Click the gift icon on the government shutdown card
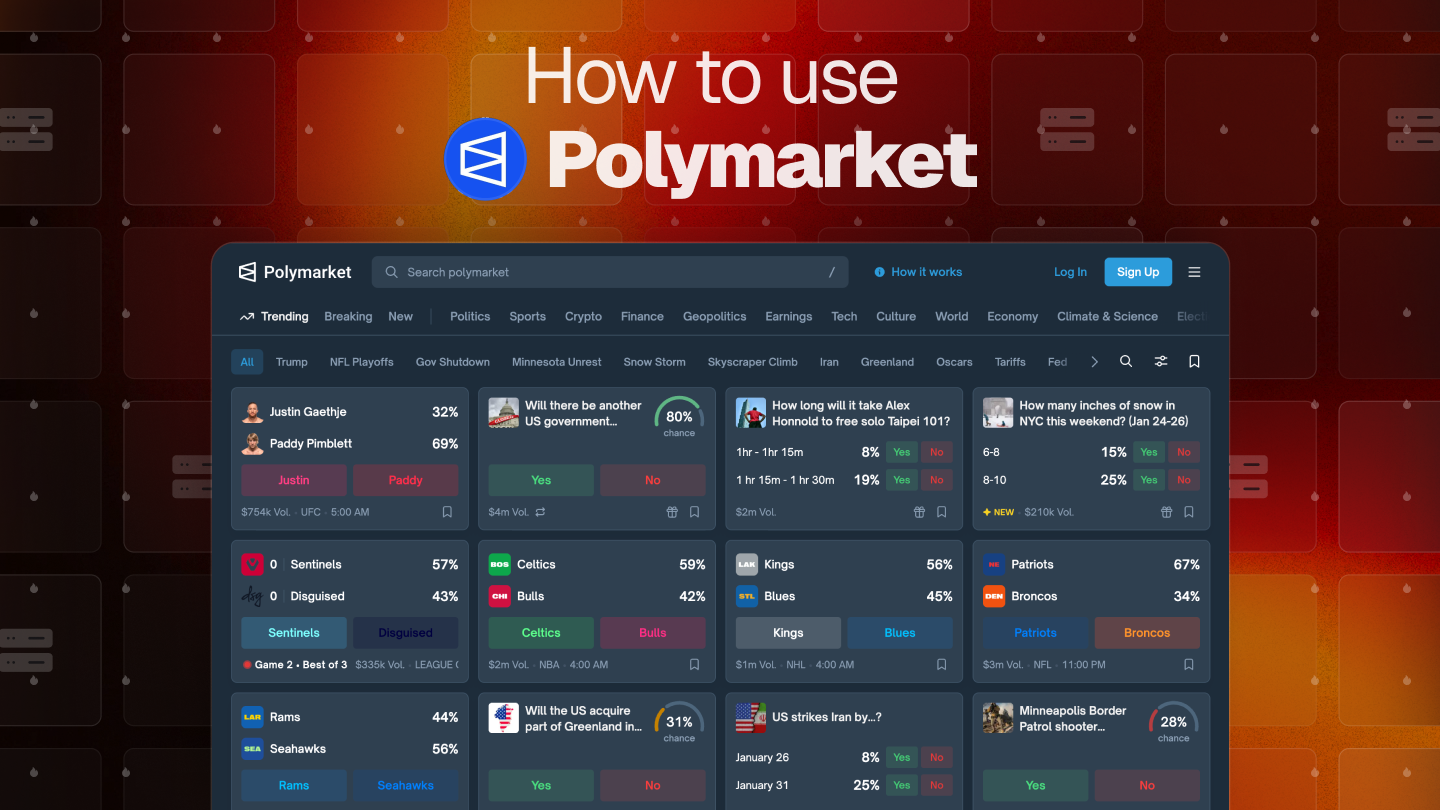 tap(671, 511)
